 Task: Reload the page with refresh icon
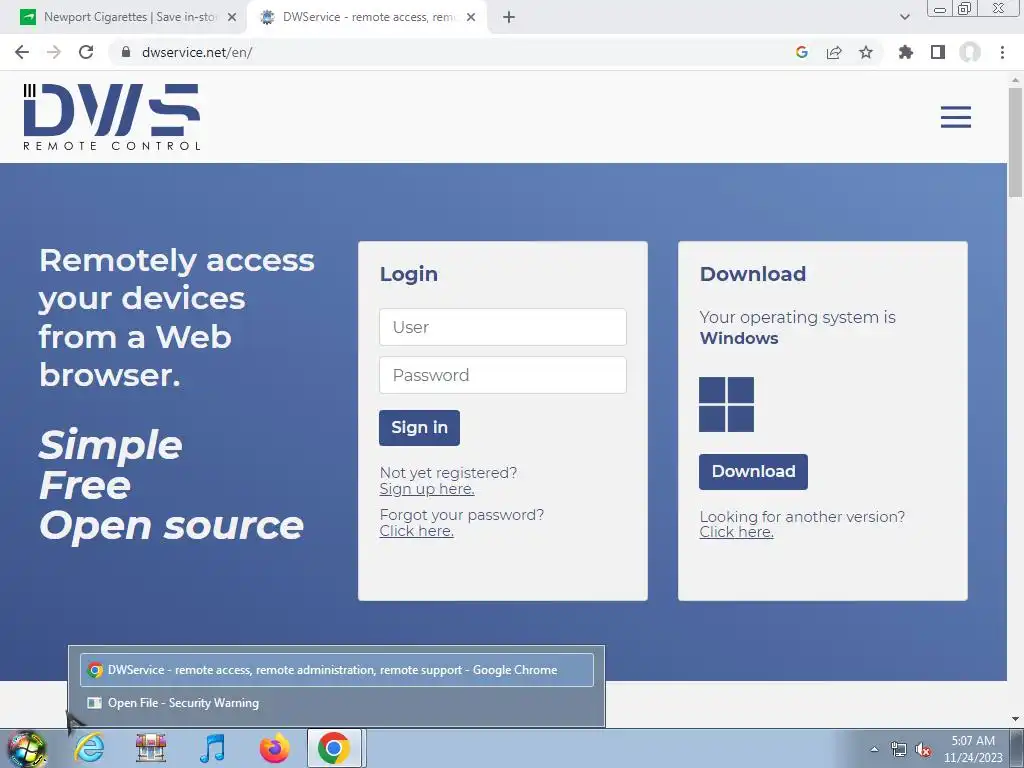pos(86,52)
